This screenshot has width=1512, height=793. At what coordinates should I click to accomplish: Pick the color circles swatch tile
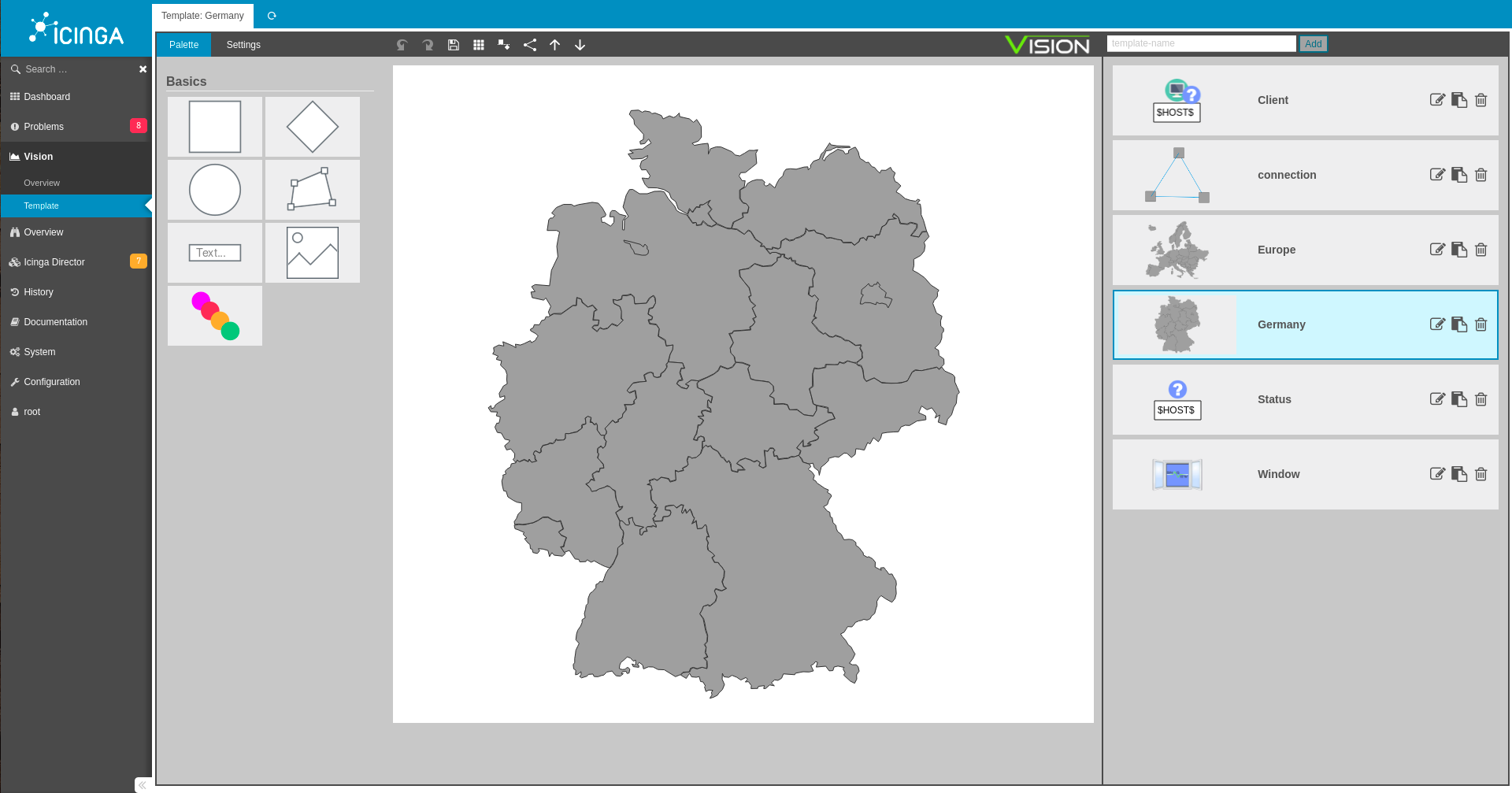[x=215, y=316]
